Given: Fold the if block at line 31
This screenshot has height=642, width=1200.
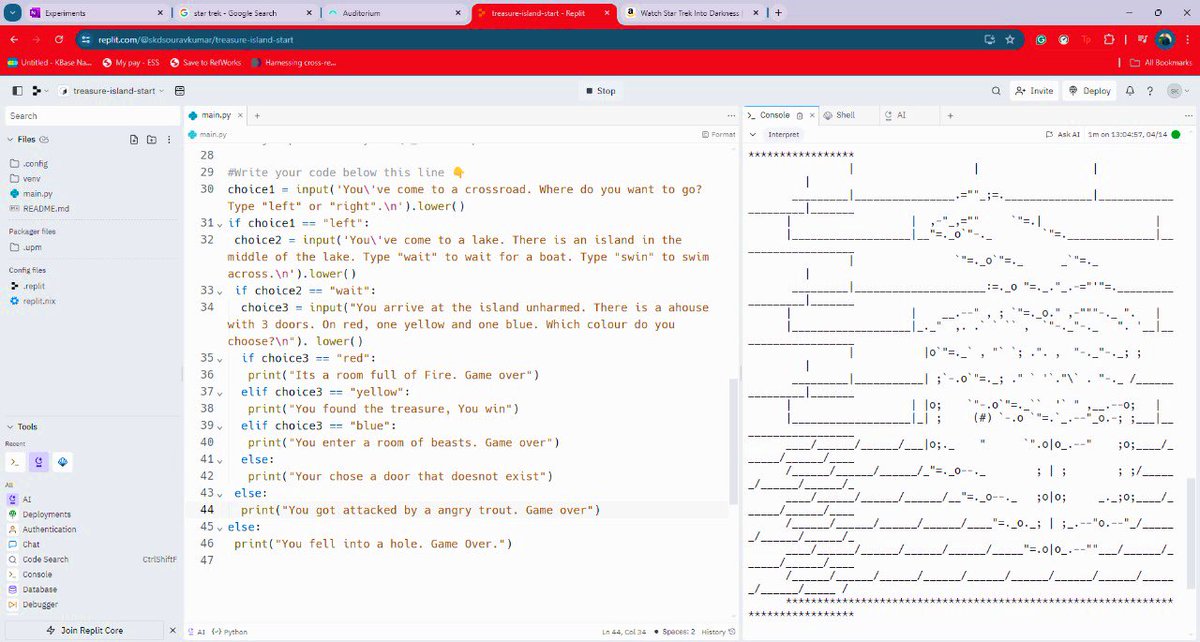Looking at the screenshot, I should (221, 223).
